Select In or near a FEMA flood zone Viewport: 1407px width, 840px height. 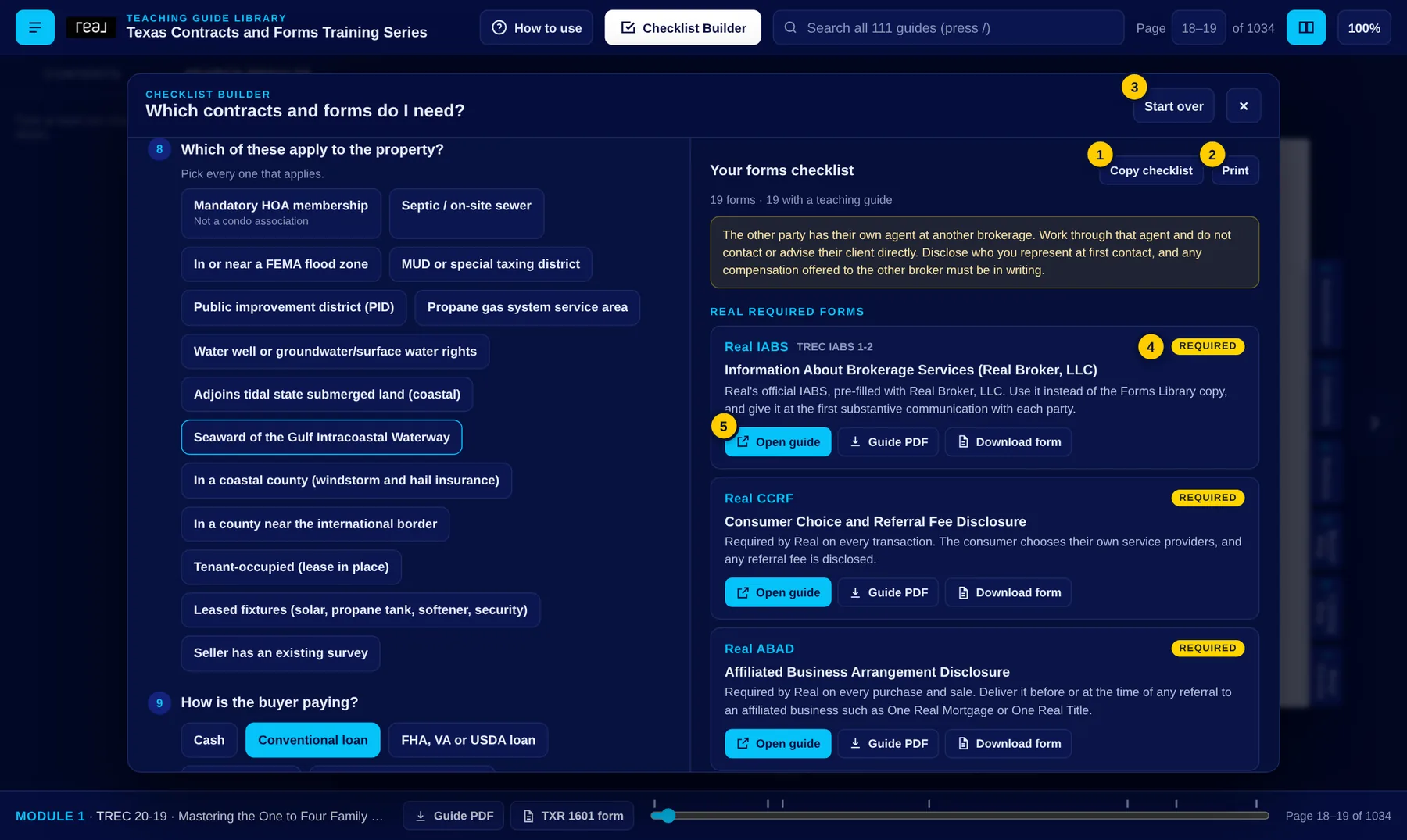(x=281, y=264)
